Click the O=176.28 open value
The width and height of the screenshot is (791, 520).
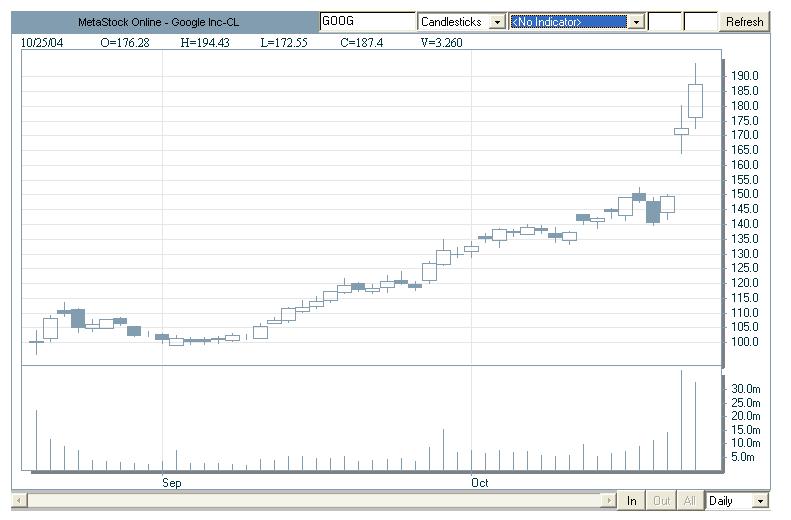click(125, 43)
